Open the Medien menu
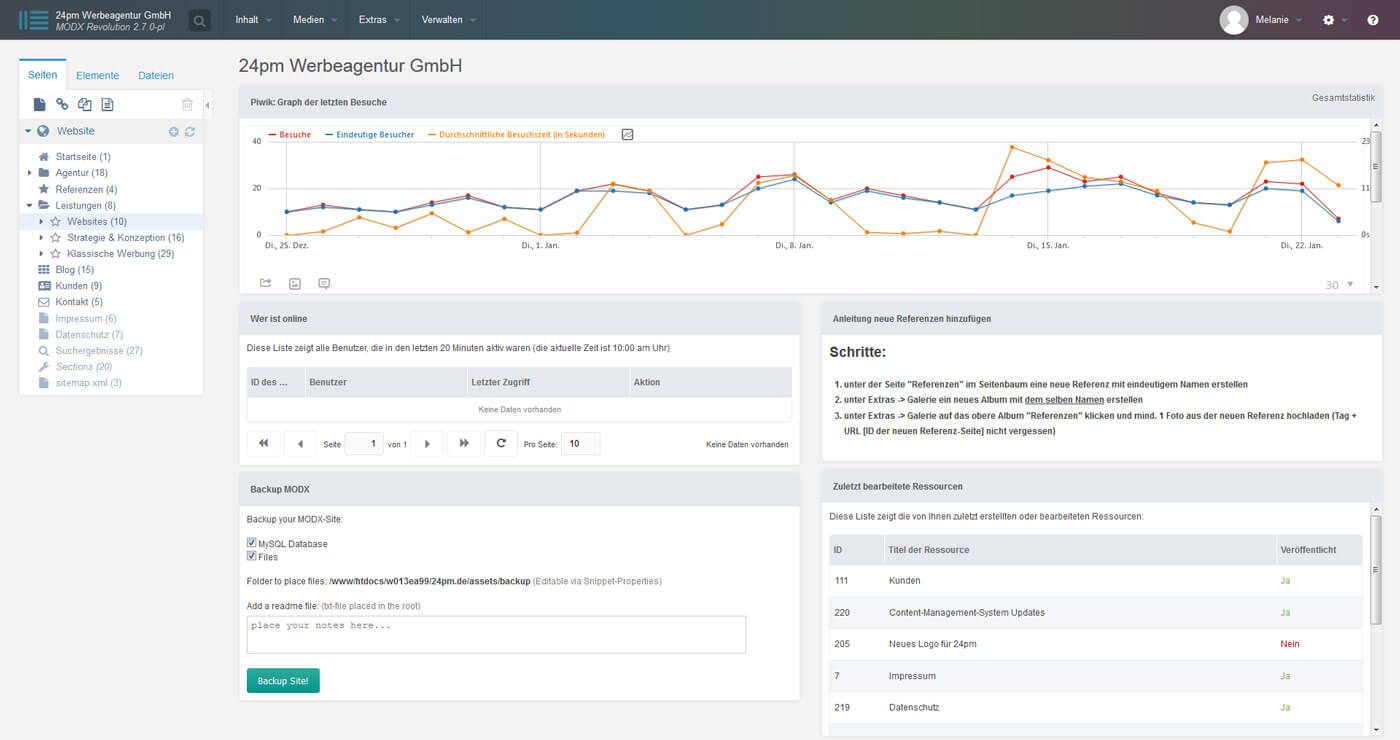Viewport: 1400px width, 740px height. 314,20
